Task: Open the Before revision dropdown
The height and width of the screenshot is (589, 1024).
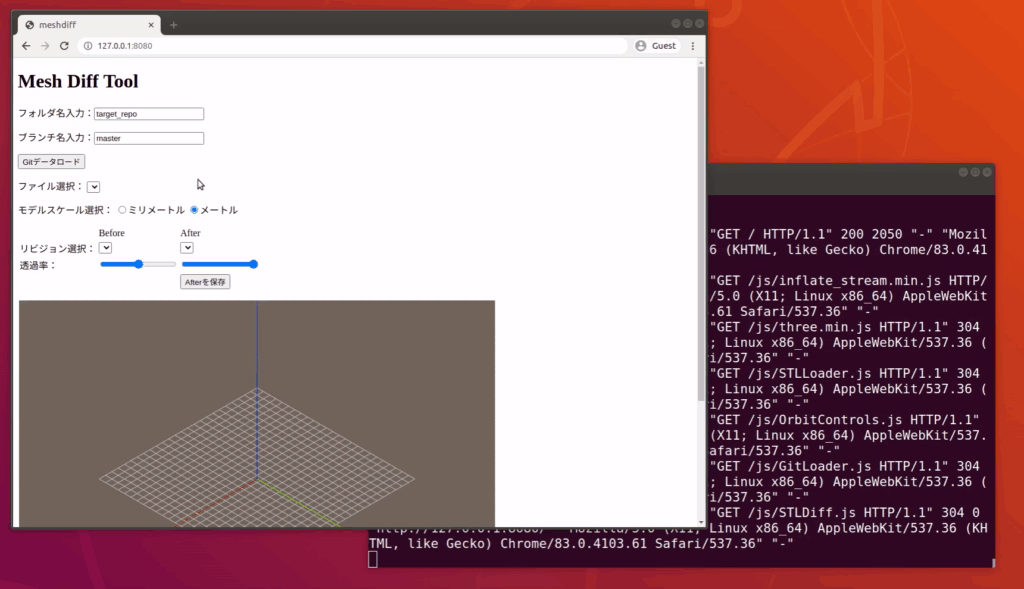Action: click(105, 248)
